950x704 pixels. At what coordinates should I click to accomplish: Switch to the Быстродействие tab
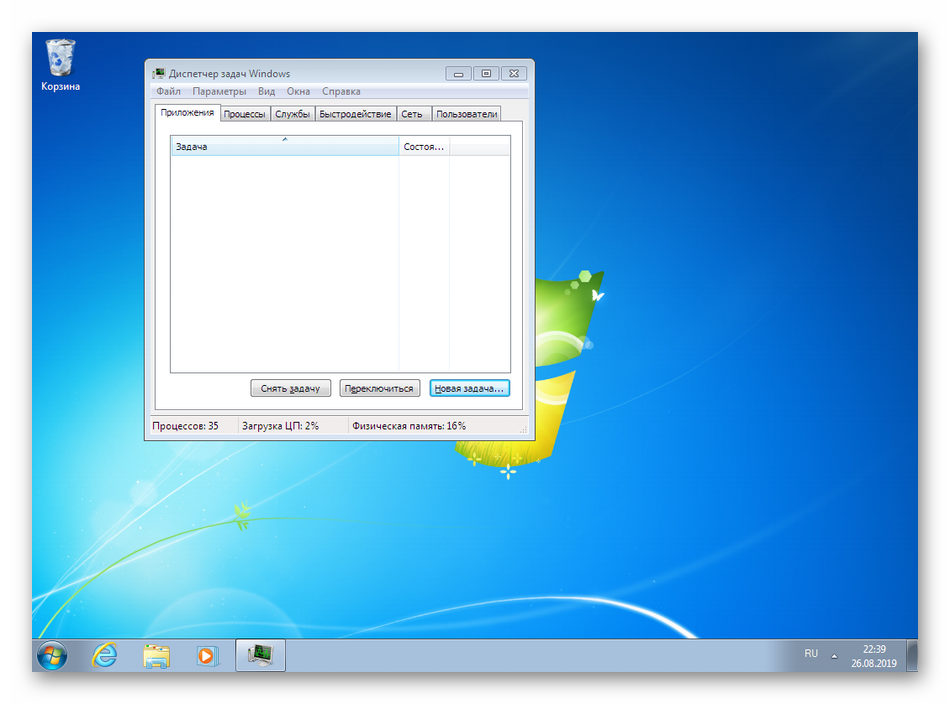[x=356, y=114]
